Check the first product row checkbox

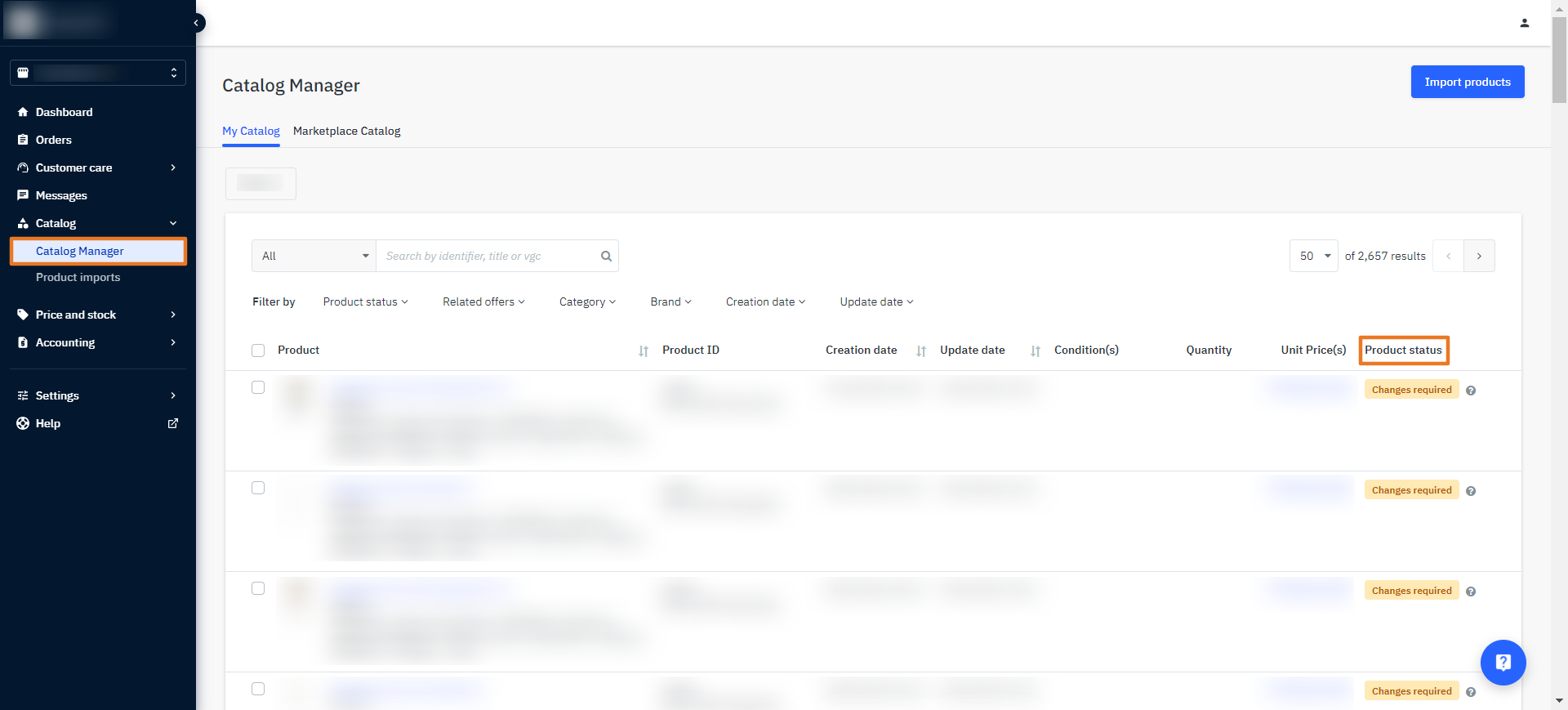(x=258, y=387)
